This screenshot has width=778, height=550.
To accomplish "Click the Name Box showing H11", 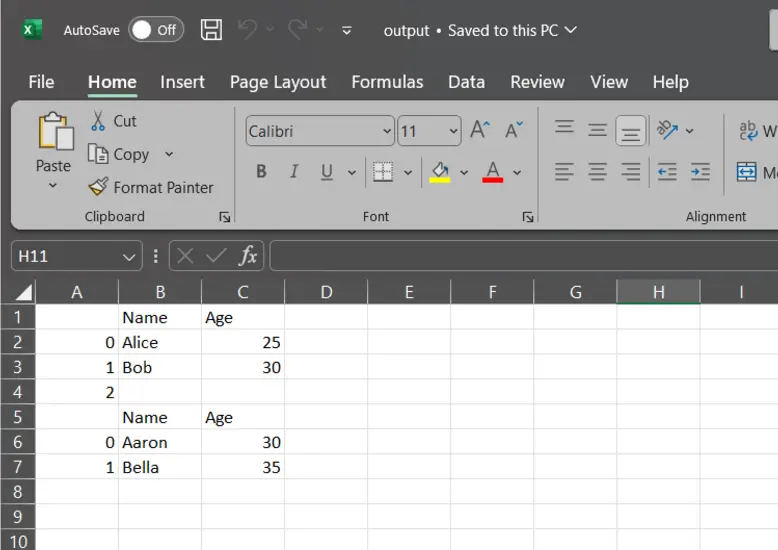I will point(65,256).
